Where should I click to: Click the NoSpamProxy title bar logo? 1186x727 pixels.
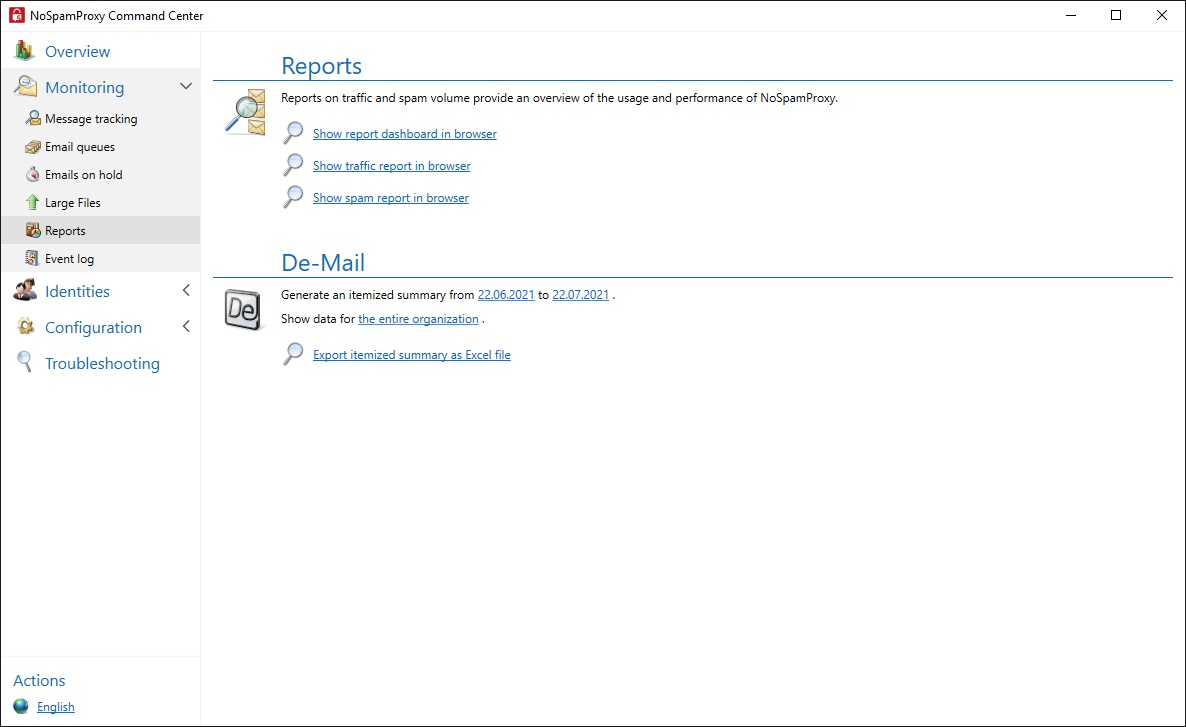(x=16, y=15)
